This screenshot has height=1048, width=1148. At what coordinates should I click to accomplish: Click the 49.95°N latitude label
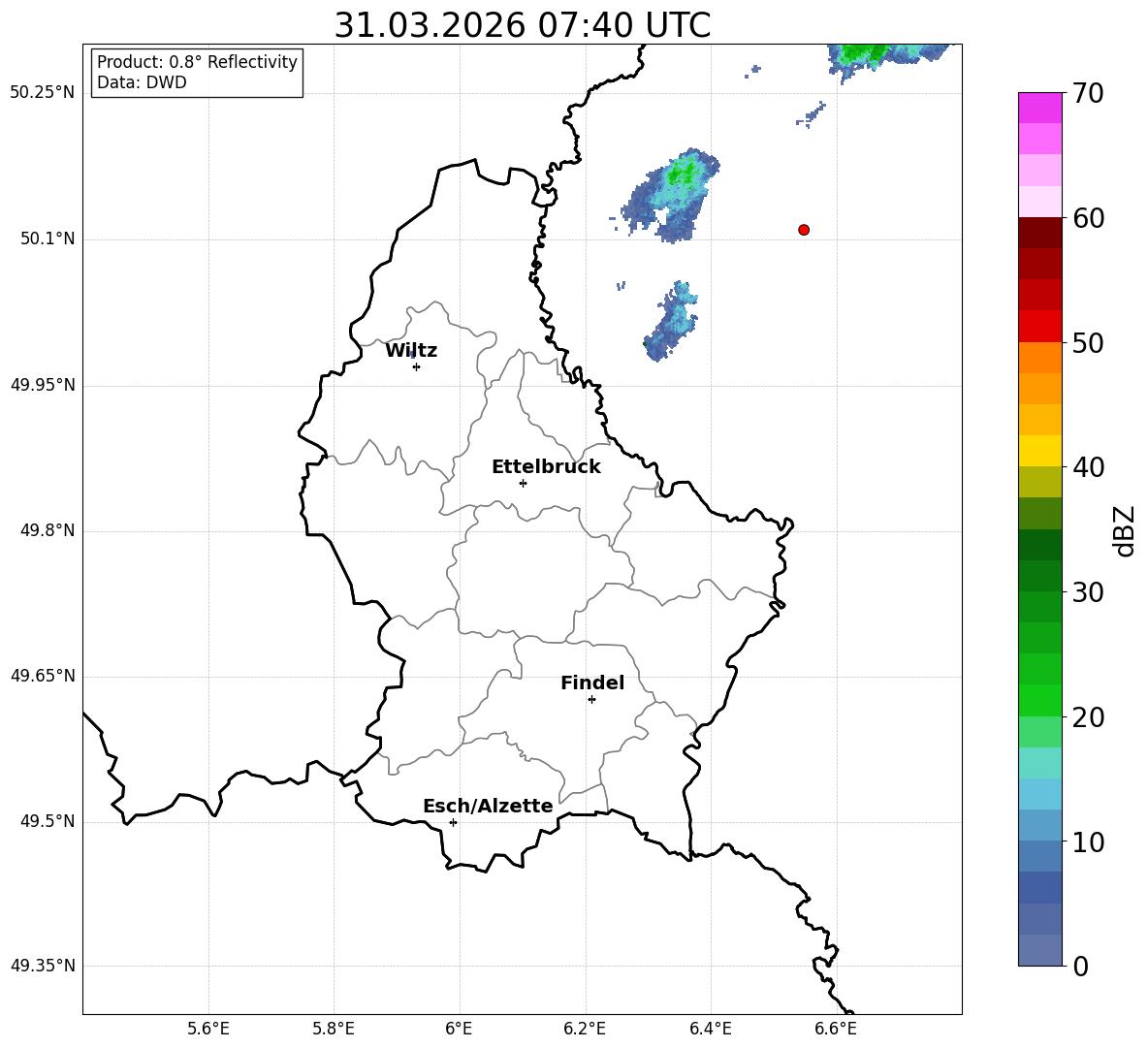coord(43,385)
